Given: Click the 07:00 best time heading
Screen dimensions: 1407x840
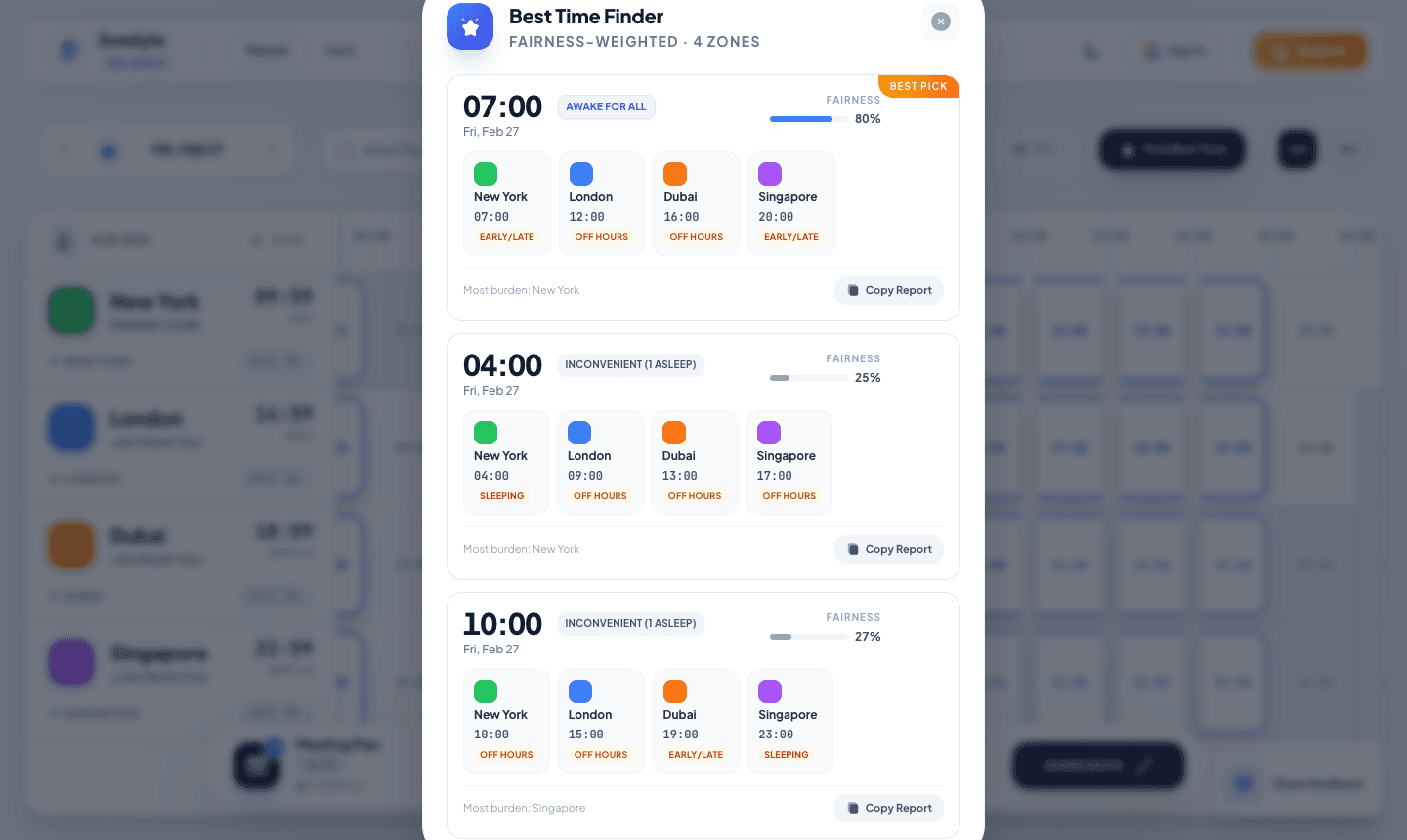Looking at the screenshot, I should (502, 106).
